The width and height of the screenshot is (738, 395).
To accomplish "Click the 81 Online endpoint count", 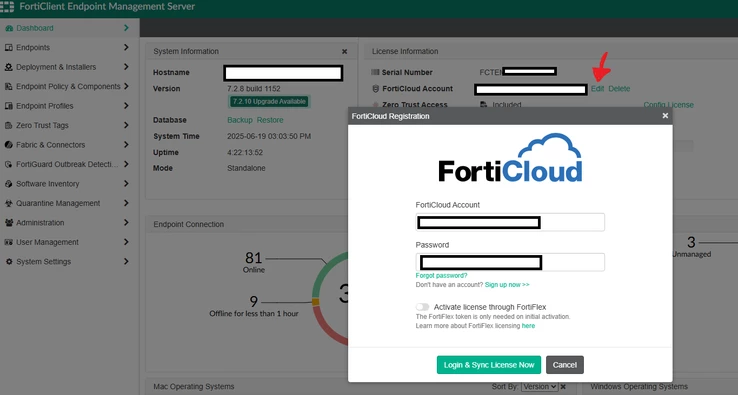I will click(254, 258).
